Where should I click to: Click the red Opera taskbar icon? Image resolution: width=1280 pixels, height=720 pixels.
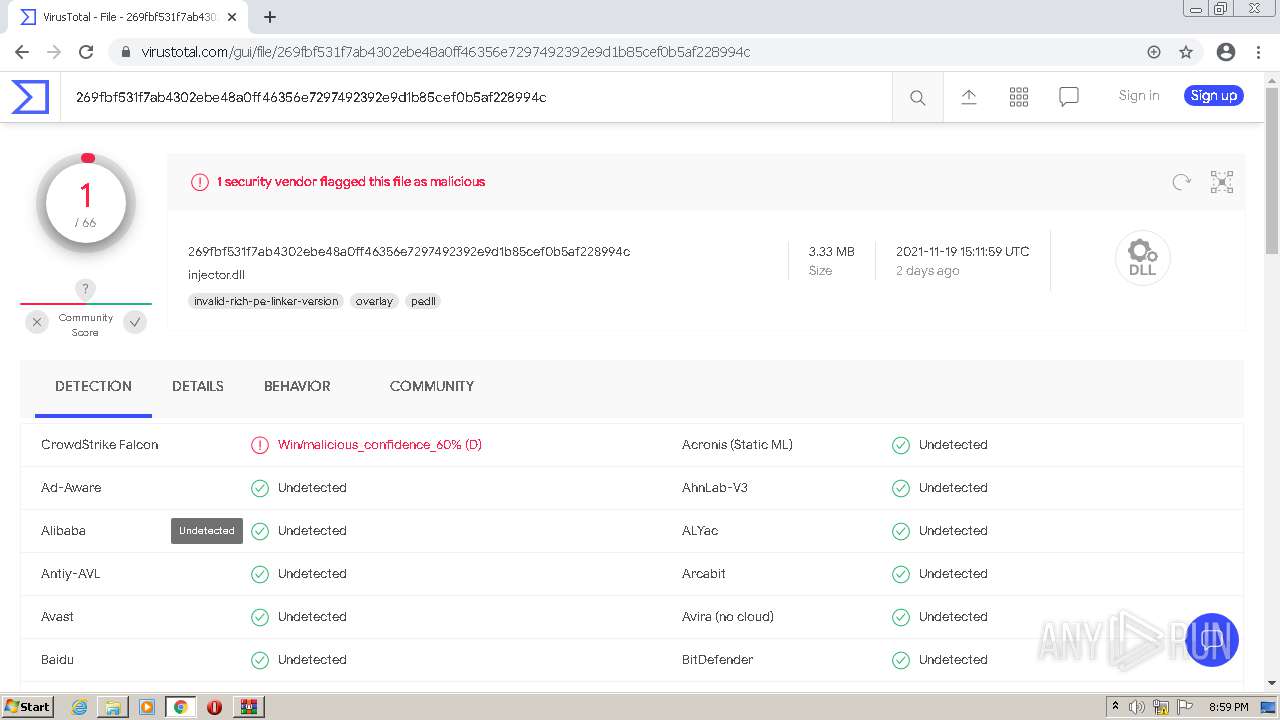coord(214,707)
